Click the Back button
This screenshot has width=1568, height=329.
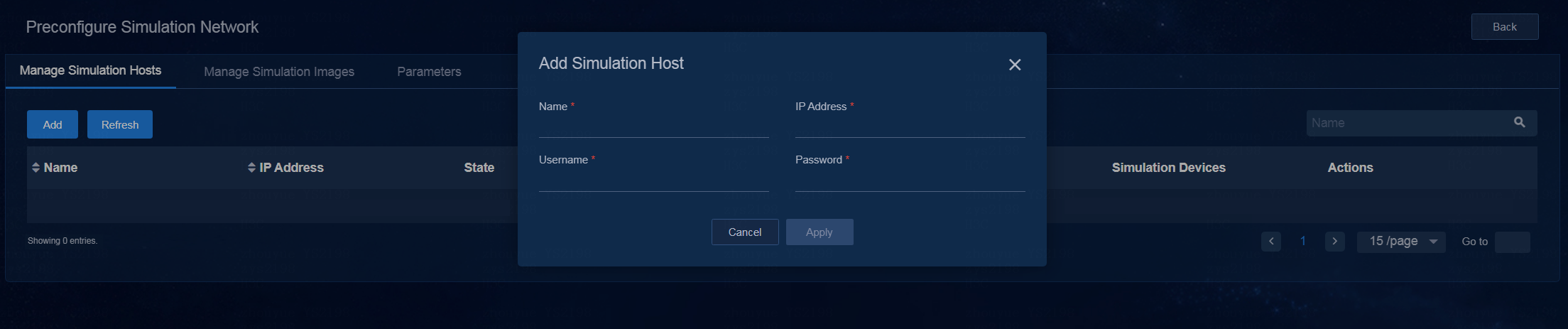[x=1505, y=27]
